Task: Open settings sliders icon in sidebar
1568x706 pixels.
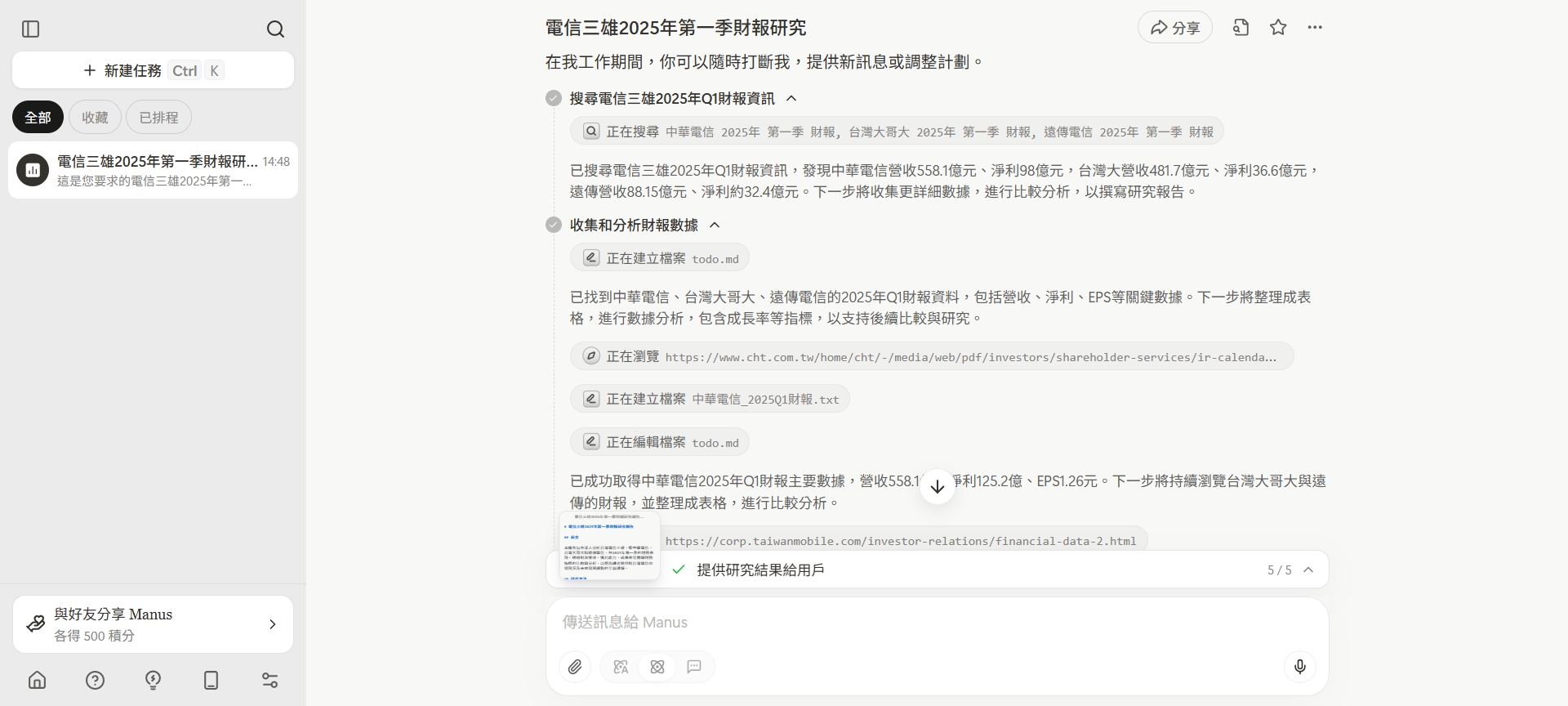Action: click(x=269, y=680)
